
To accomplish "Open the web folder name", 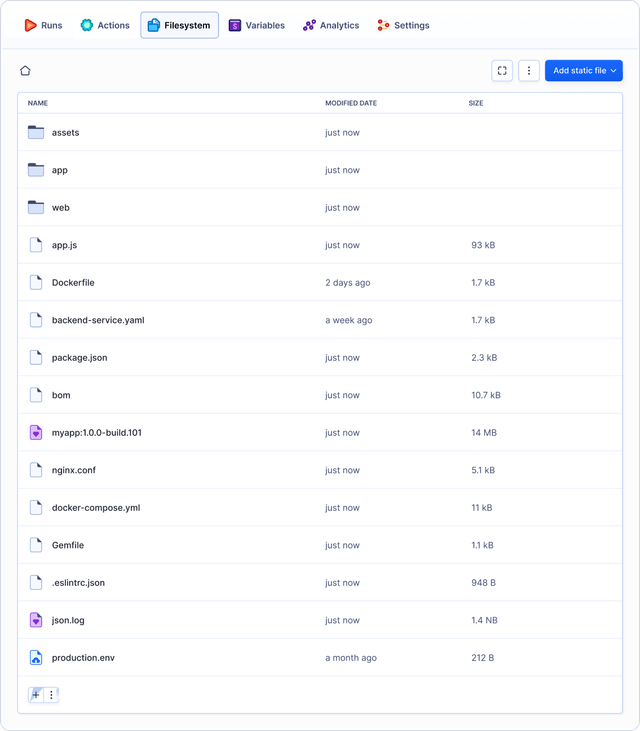I will (x=61, y=207).
